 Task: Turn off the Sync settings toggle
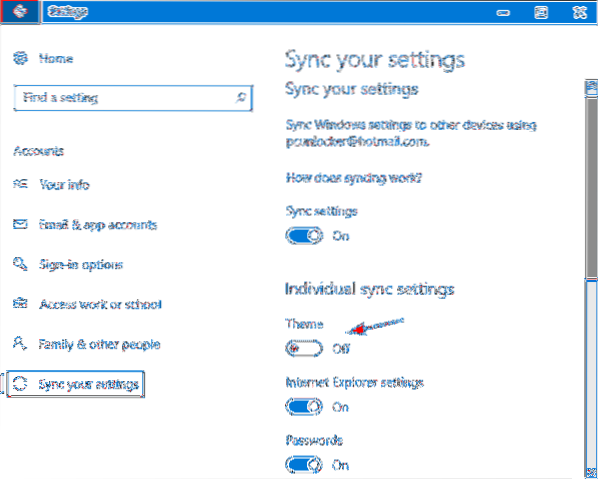(304, 236)
